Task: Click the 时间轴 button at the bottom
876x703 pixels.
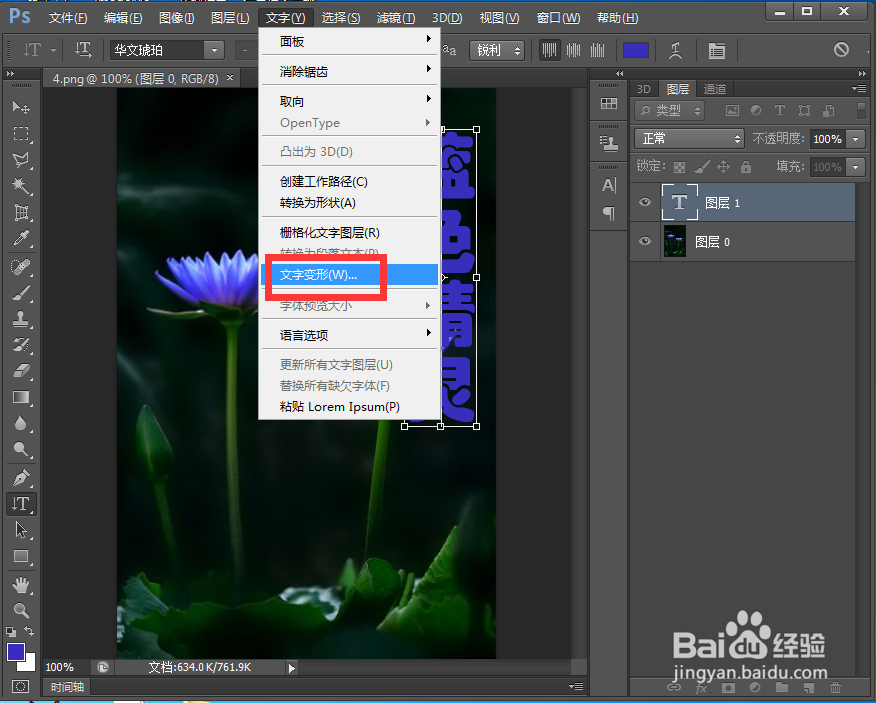Action: click(66, 686)
